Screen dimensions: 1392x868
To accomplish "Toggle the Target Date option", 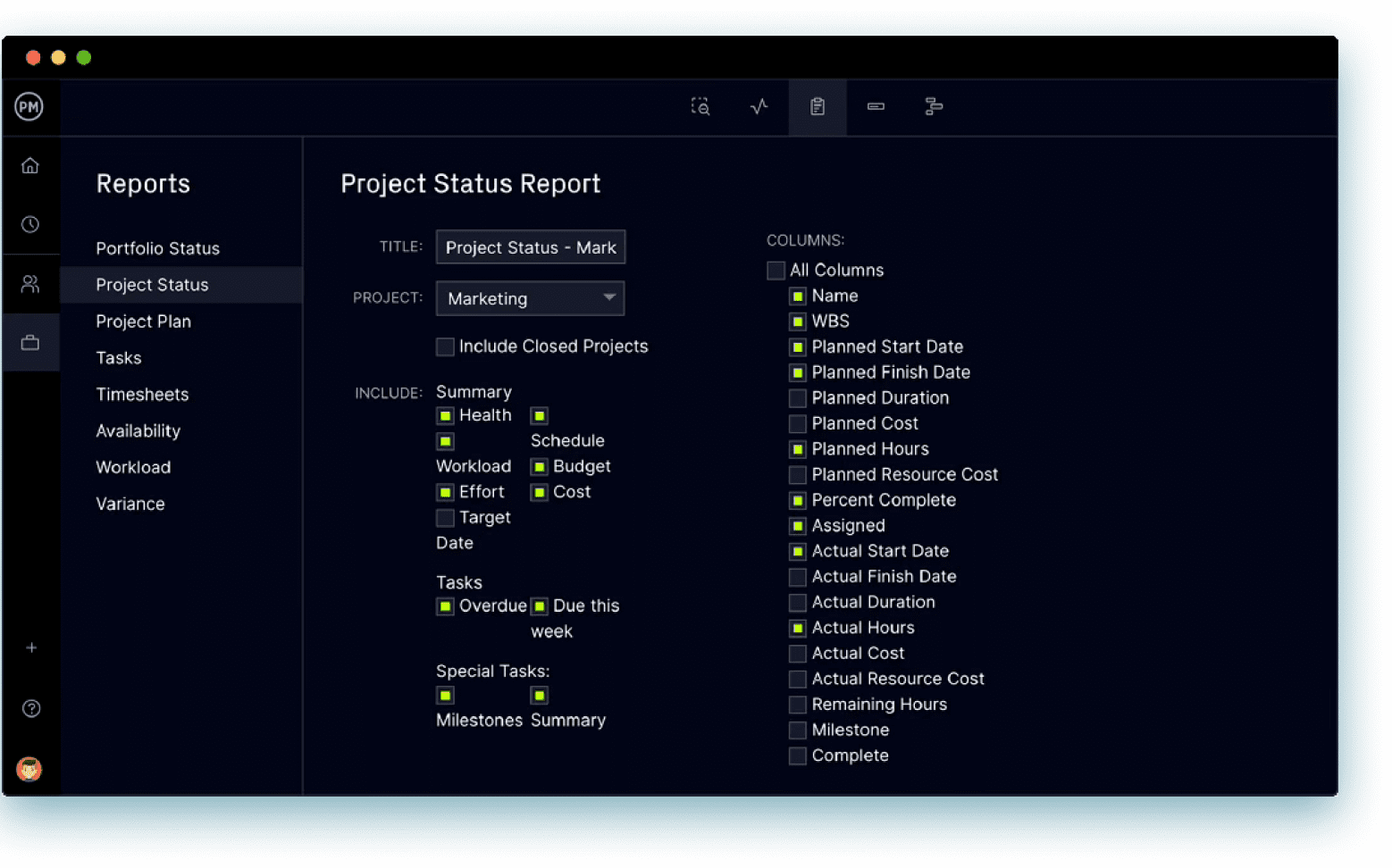I will [x=445, y=517].
